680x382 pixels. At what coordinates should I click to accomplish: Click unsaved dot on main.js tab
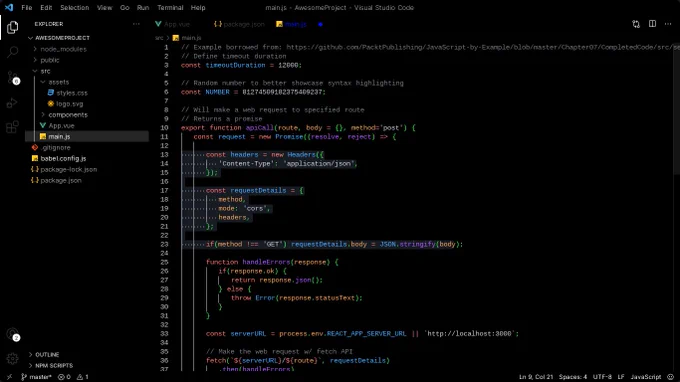pyautogui.click(x=320, y=24)
